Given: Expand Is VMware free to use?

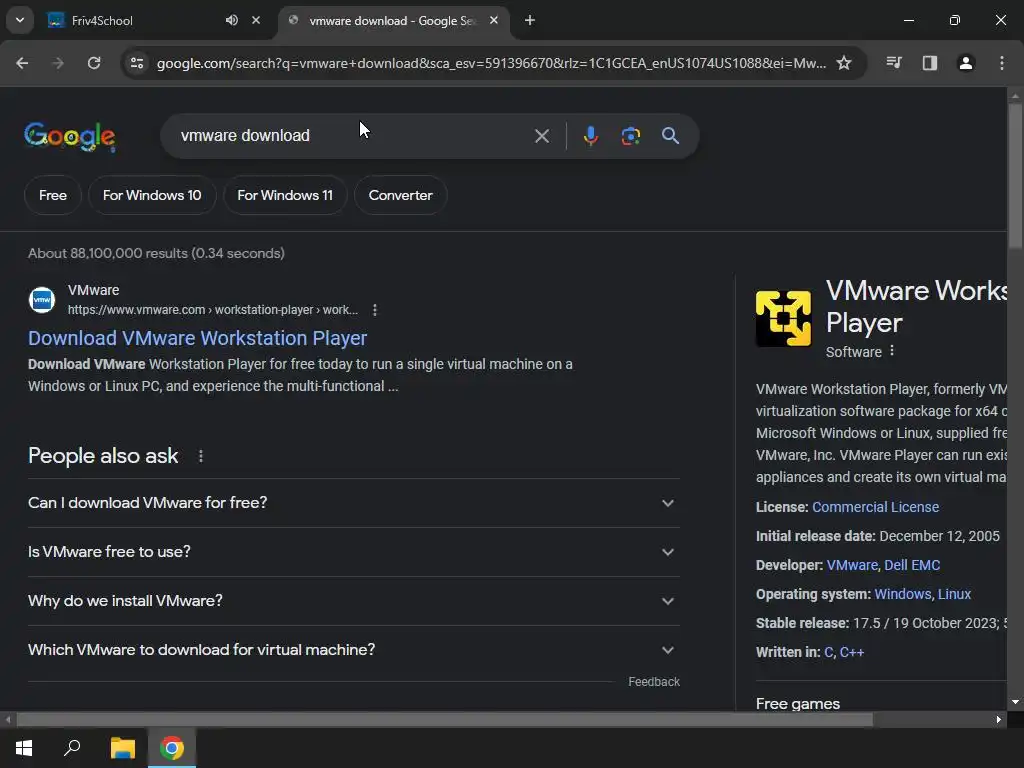Looking at the screenshot, I should (353, 552).
